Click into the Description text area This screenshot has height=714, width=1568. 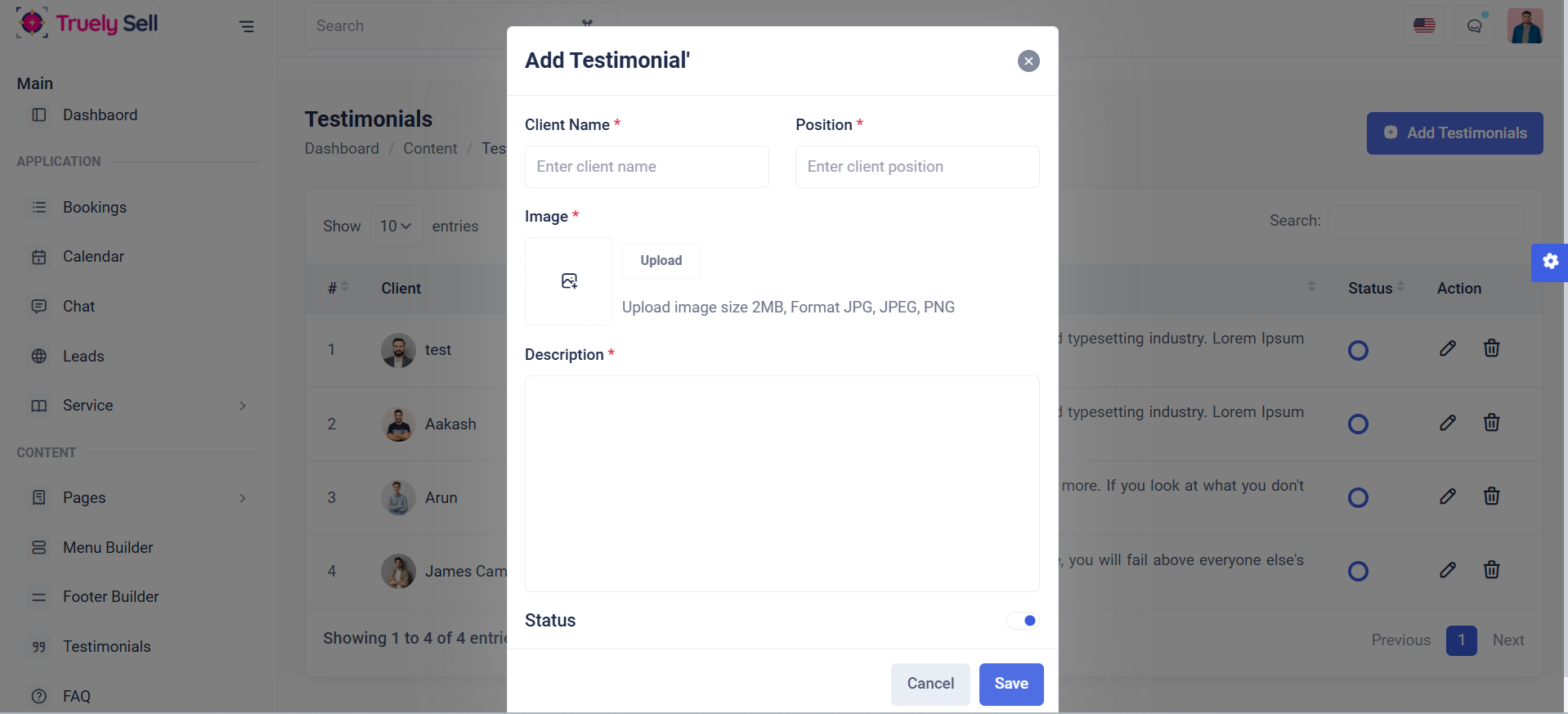pos(782,483)
